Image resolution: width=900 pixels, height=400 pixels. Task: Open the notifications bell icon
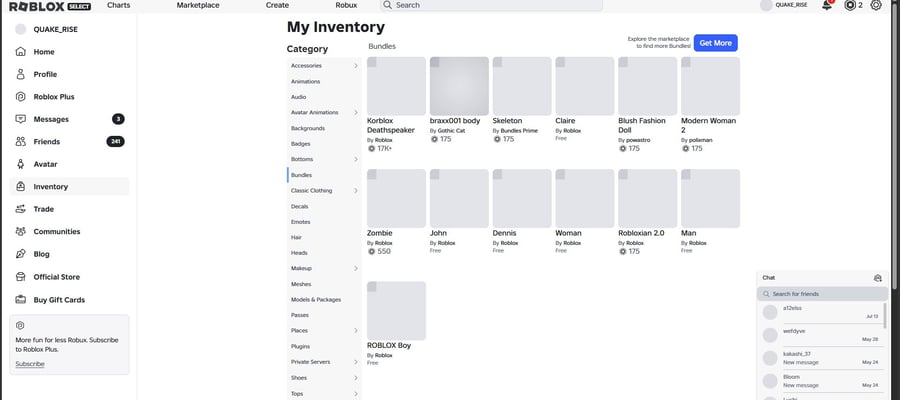[827, 5]
